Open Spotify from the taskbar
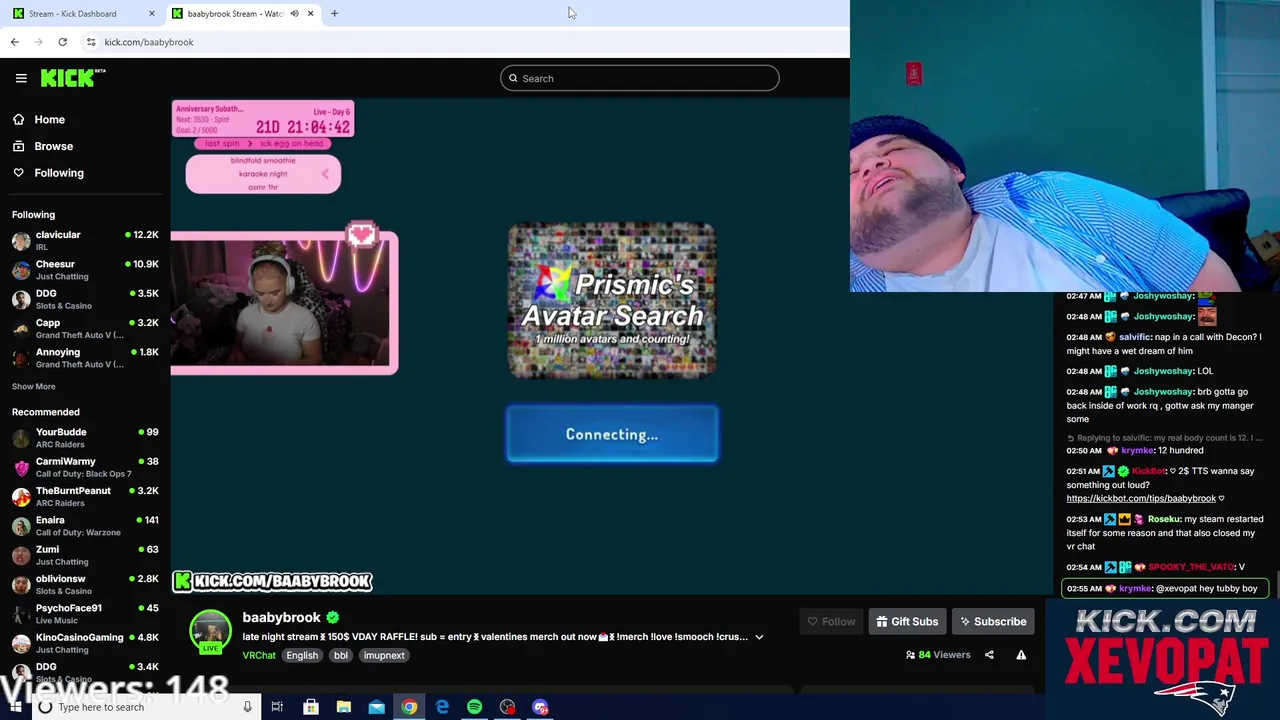Image resolution: width=1280 pixels, height=720 pixels. point(474,707)
